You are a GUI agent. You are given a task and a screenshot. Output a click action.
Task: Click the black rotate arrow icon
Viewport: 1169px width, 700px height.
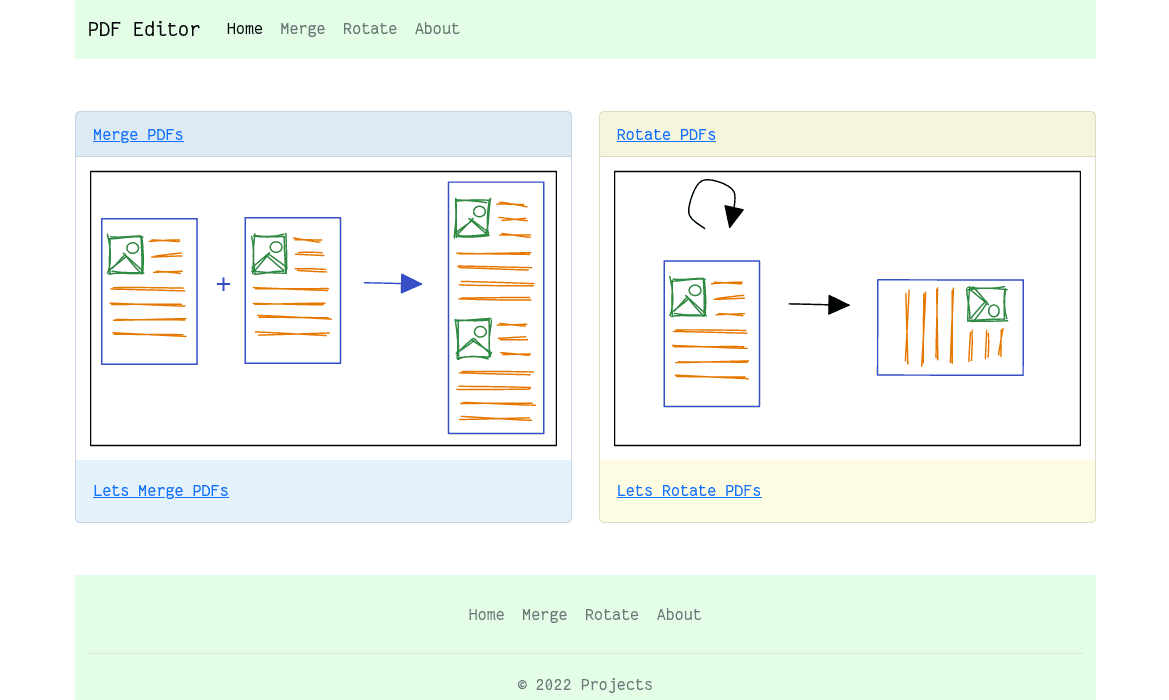point(819,304)
